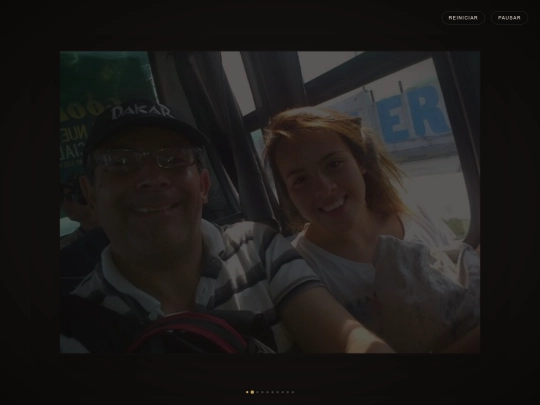This screenshot has width=540, height=405.
Task: Go to the third slide dot
Action: pyautogui.click(x=257, y=392)
